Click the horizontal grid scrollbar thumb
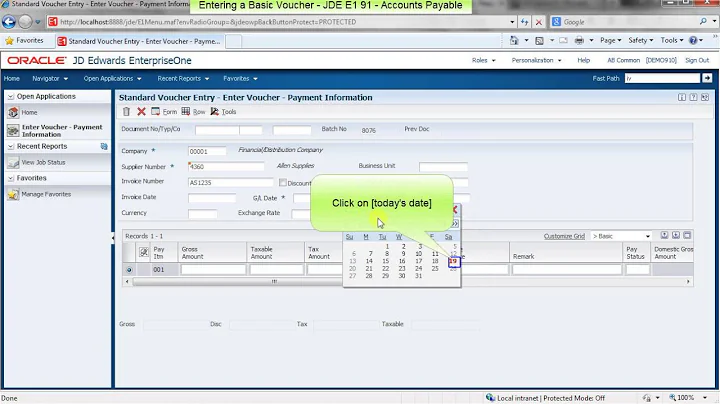Screen dimensions: 720x404 click(x=274, y=281)
